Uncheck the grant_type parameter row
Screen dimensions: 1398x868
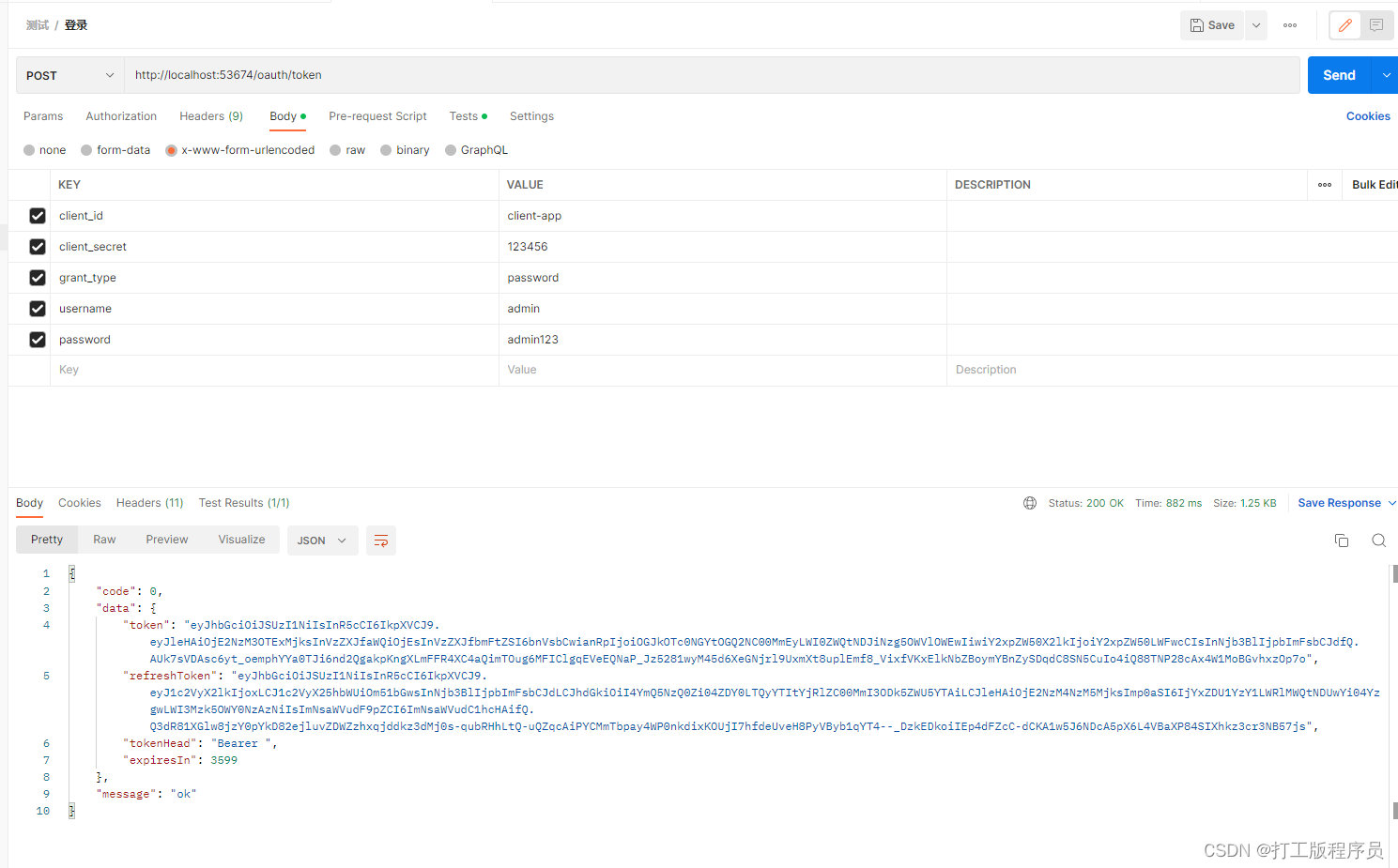(38, 278)
